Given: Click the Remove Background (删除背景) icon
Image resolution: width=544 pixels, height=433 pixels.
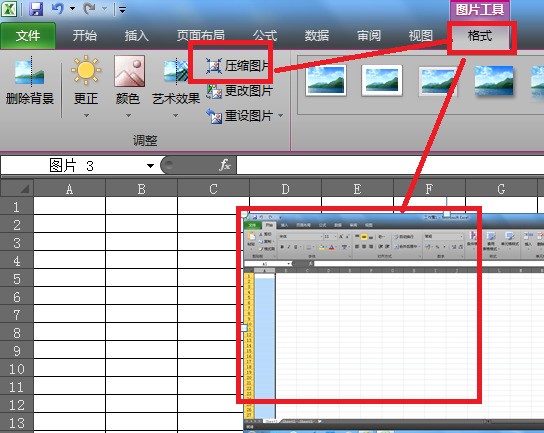Looking at the screenshot, I should point(29,71).
